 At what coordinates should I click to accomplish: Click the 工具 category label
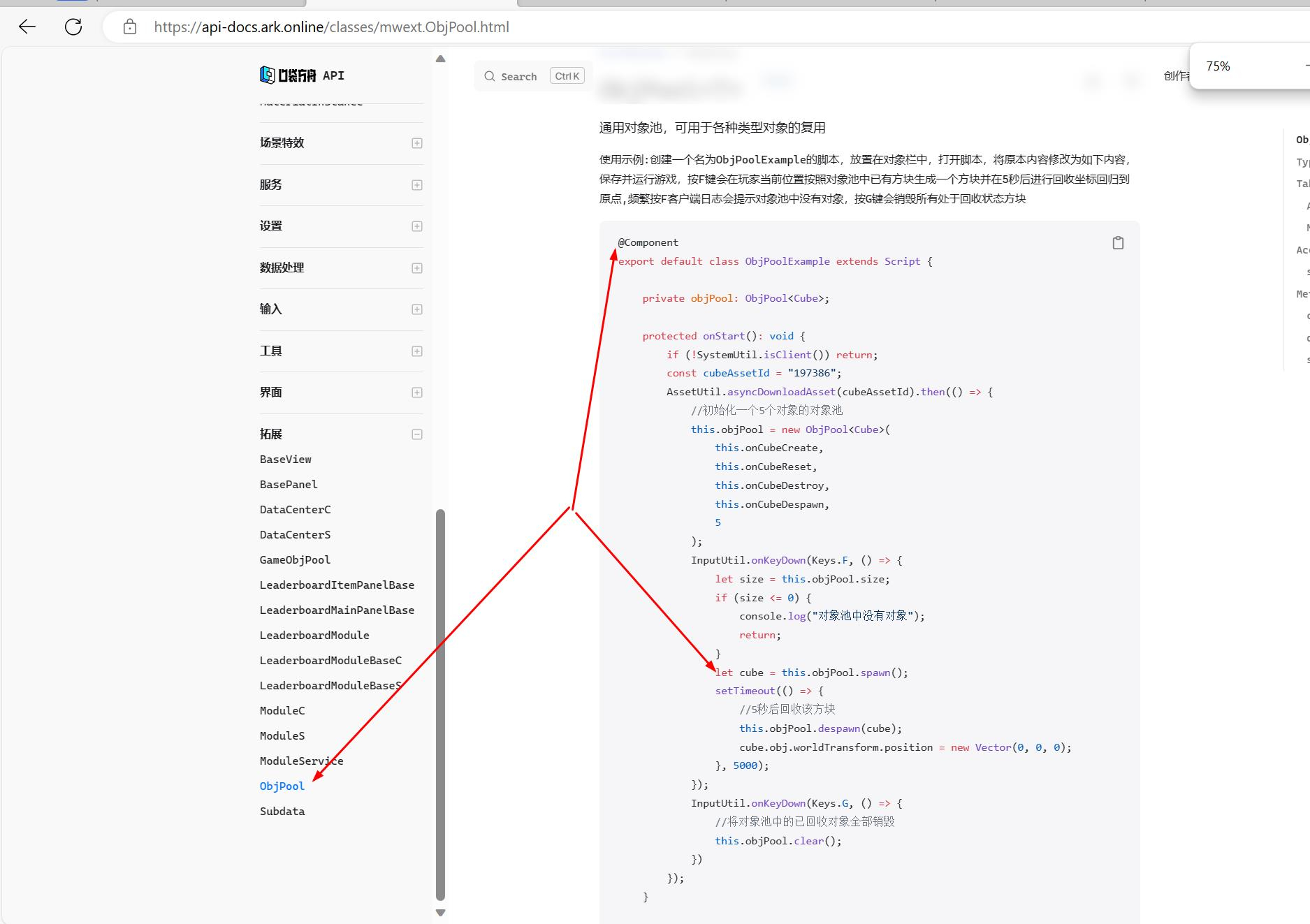pos(271,351)
